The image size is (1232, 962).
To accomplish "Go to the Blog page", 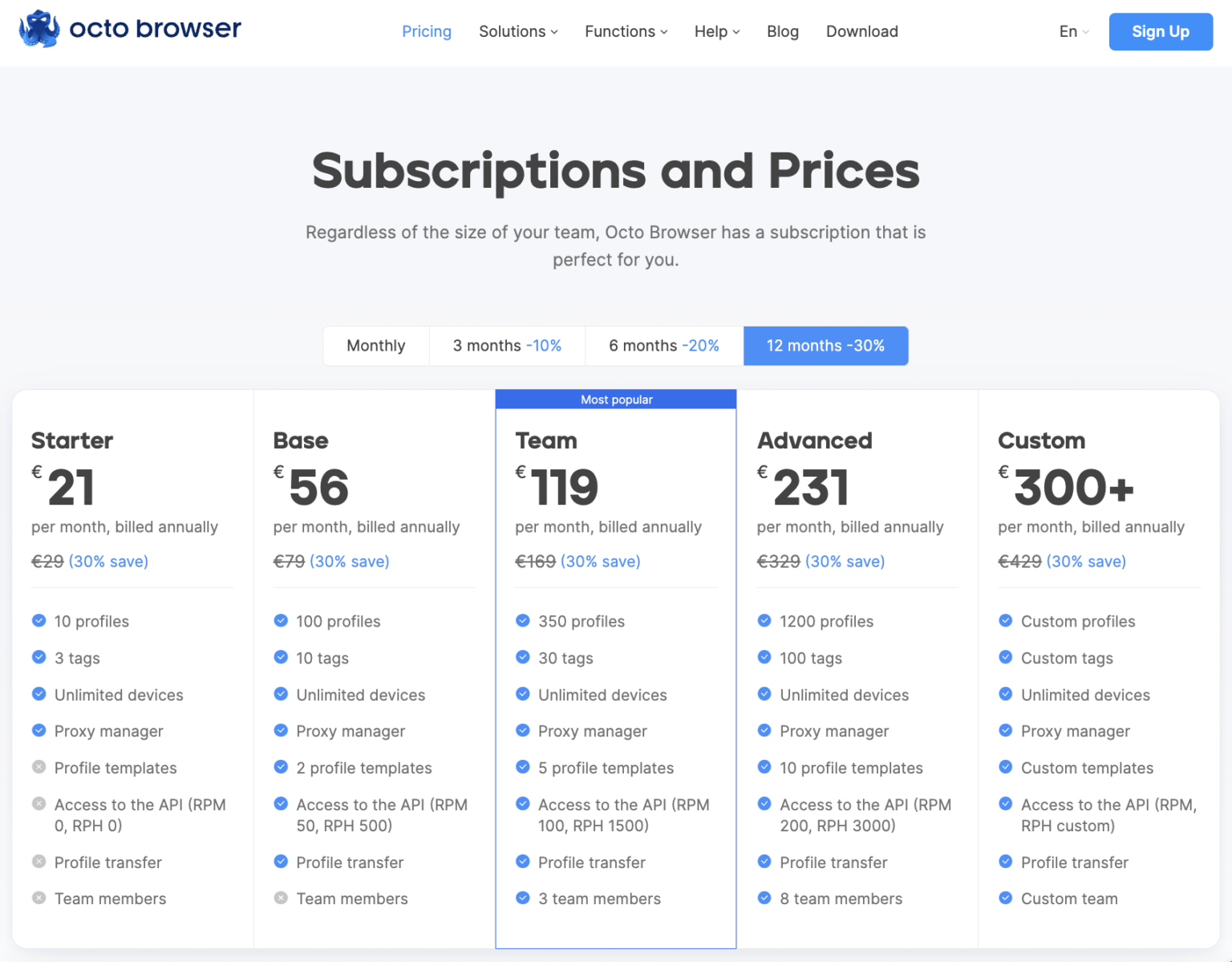I will point(782,31).
